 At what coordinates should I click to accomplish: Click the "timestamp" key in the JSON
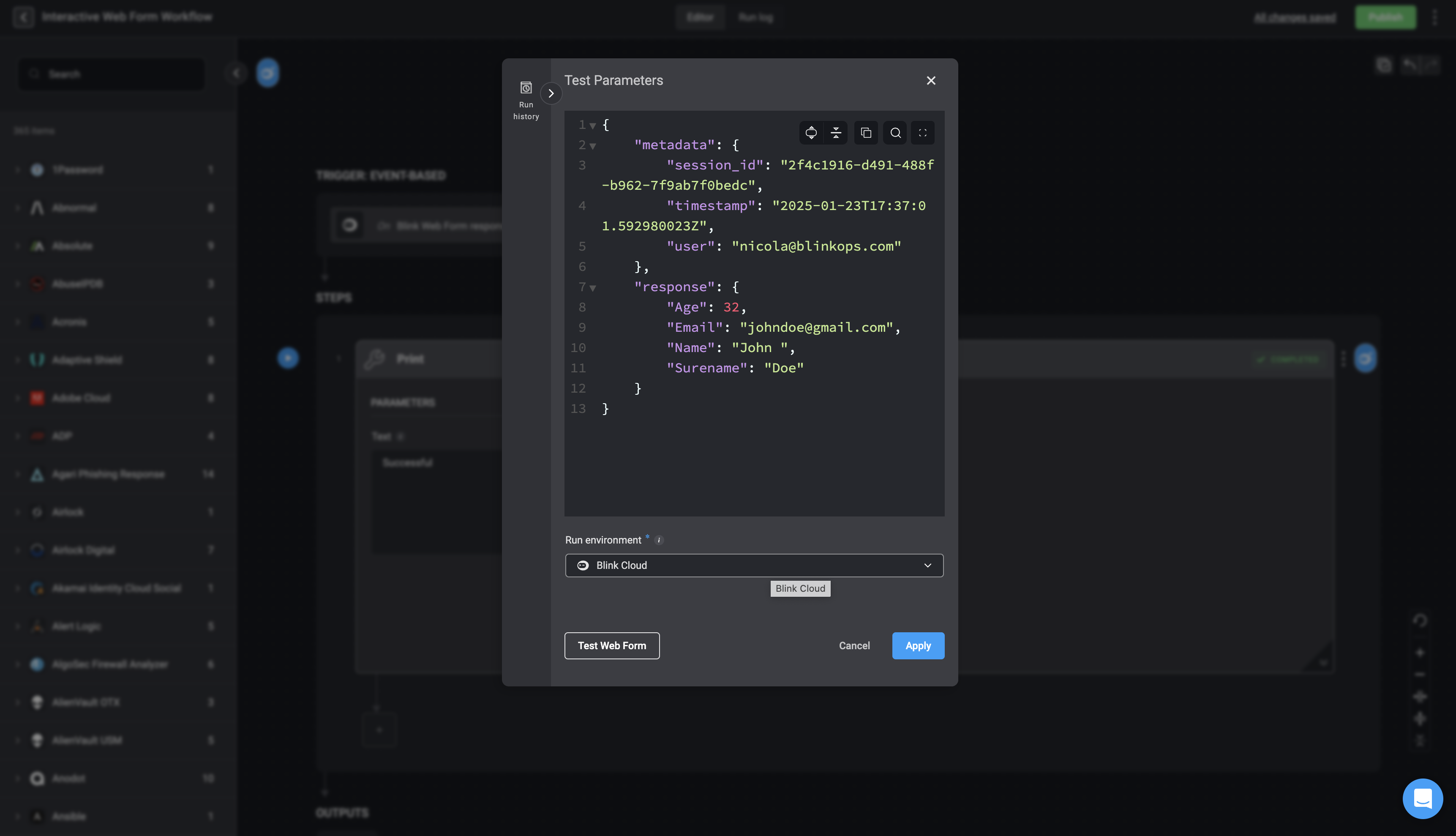point(711,205)
